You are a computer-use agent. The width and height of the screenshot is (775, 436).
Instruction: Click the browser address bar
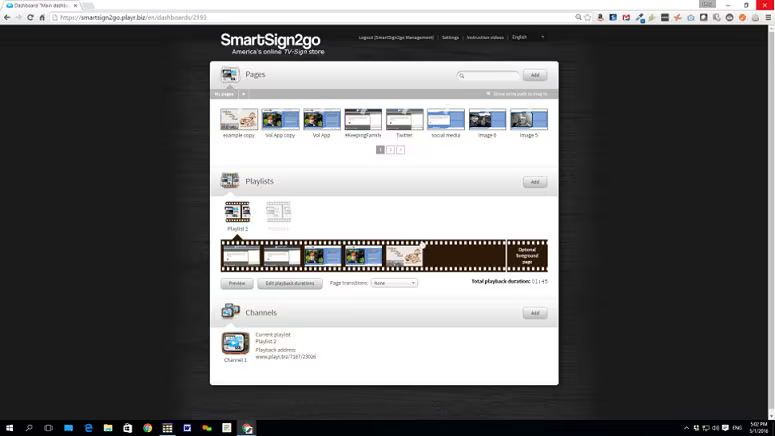[x=311, y=17]
